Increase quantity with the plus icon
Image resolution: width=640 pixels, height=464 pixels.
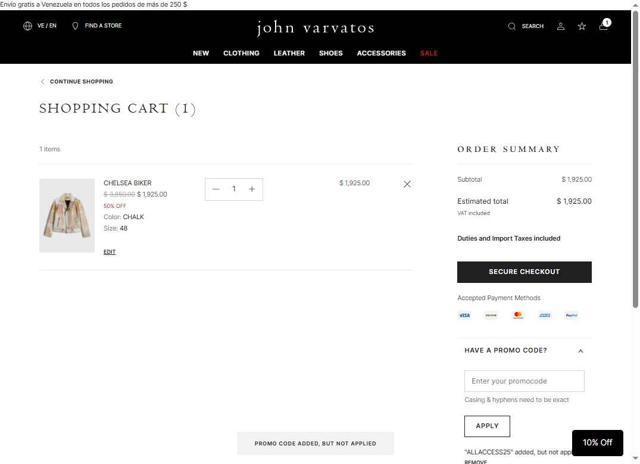[252, 189]
